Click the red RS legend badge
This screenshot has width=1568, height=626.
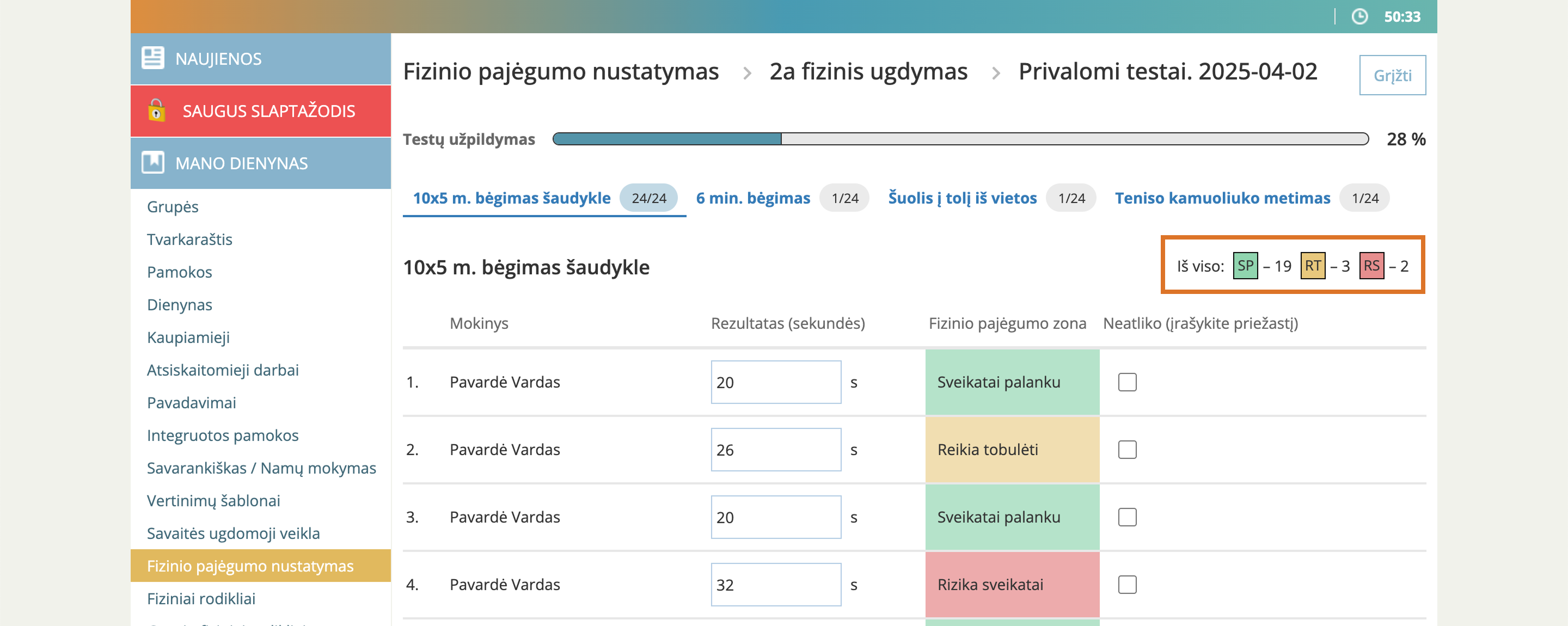point(1371,266)
